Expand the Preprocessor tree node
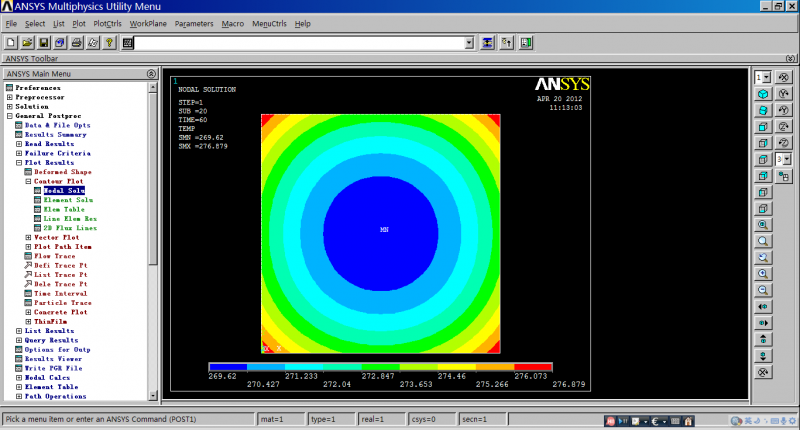The width and height of the screenshot is (800, 430). (10, 97)
